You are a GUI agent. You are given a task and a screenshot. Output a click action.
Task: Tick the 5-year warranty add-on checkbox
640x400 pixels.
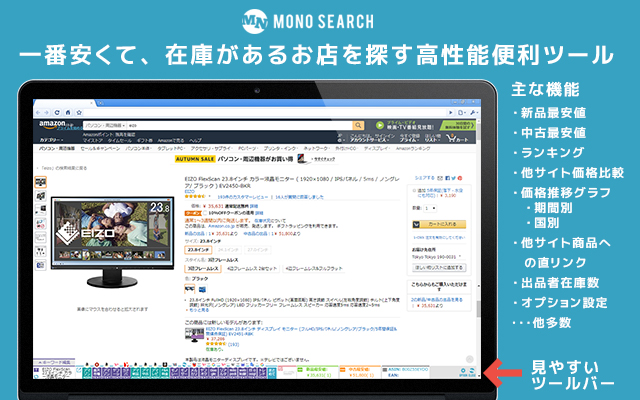[x=414, y=191]
